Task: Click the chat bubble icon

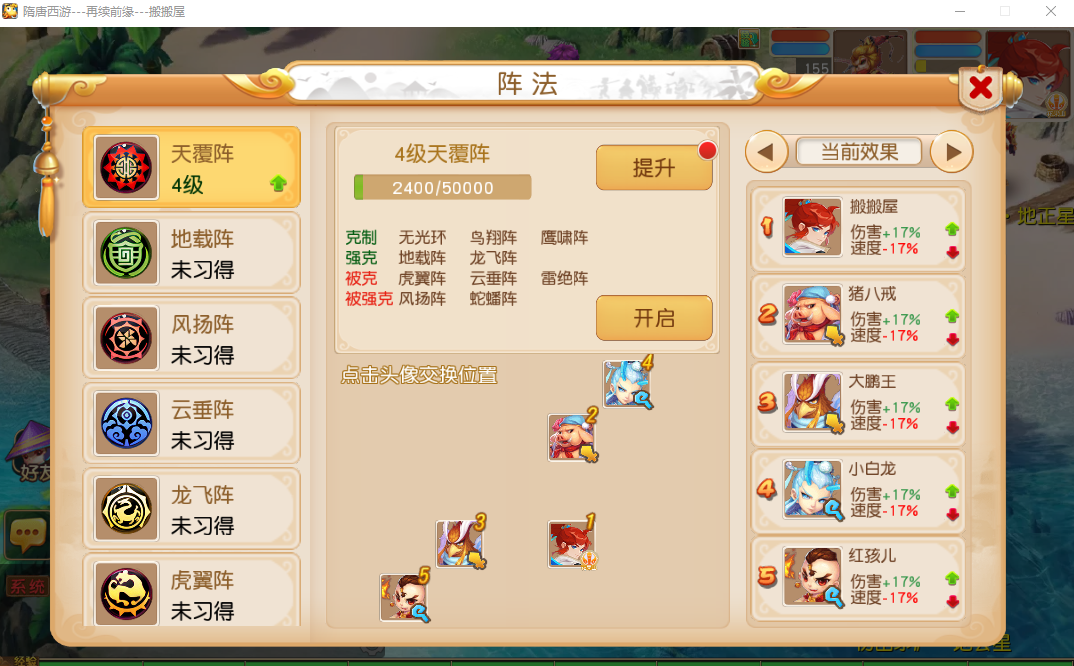Action: [27, 534]
